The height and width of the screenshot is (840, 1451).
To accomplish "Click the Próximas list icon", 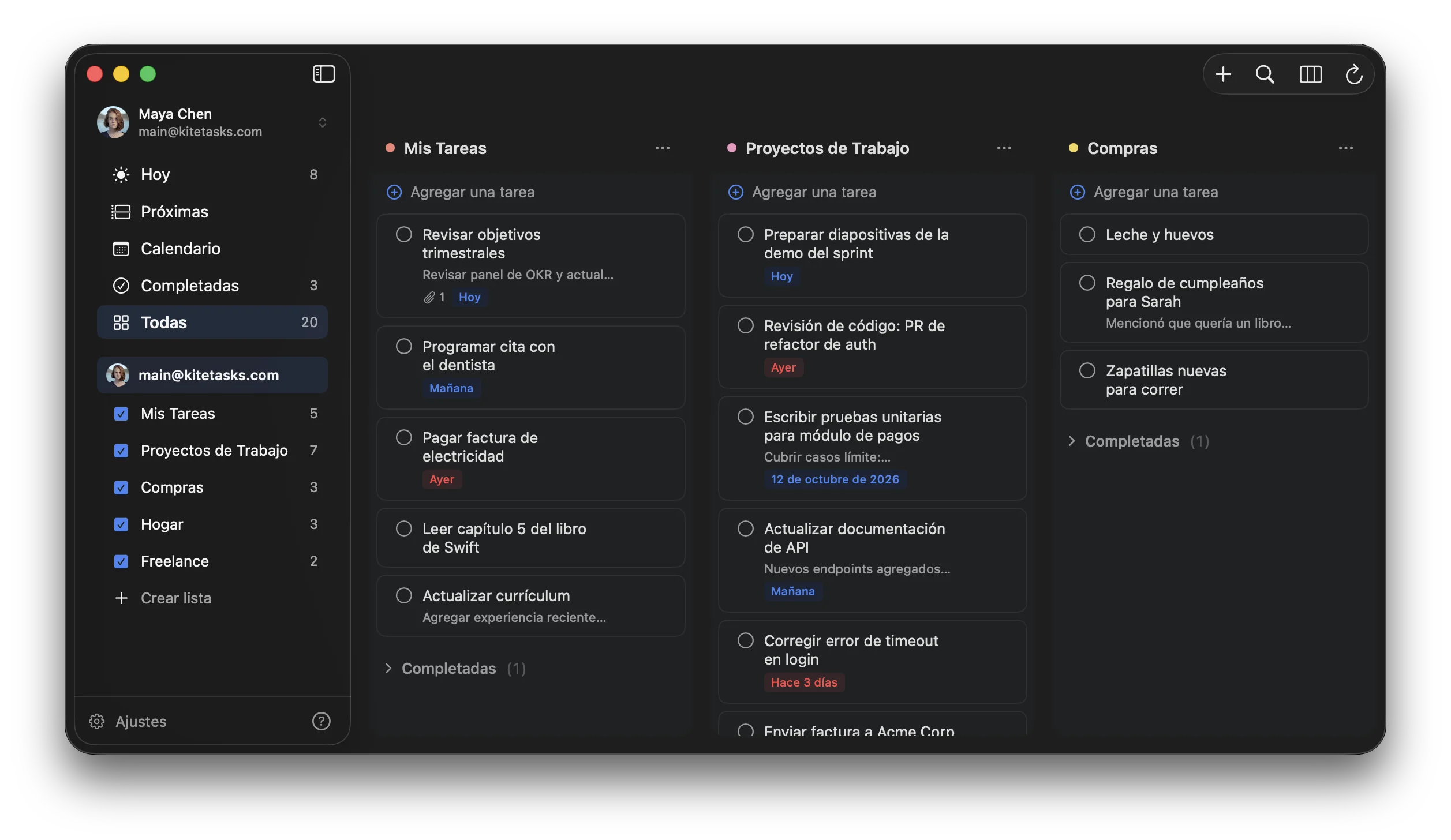I will pyautogui.click(x=121, y=212).
